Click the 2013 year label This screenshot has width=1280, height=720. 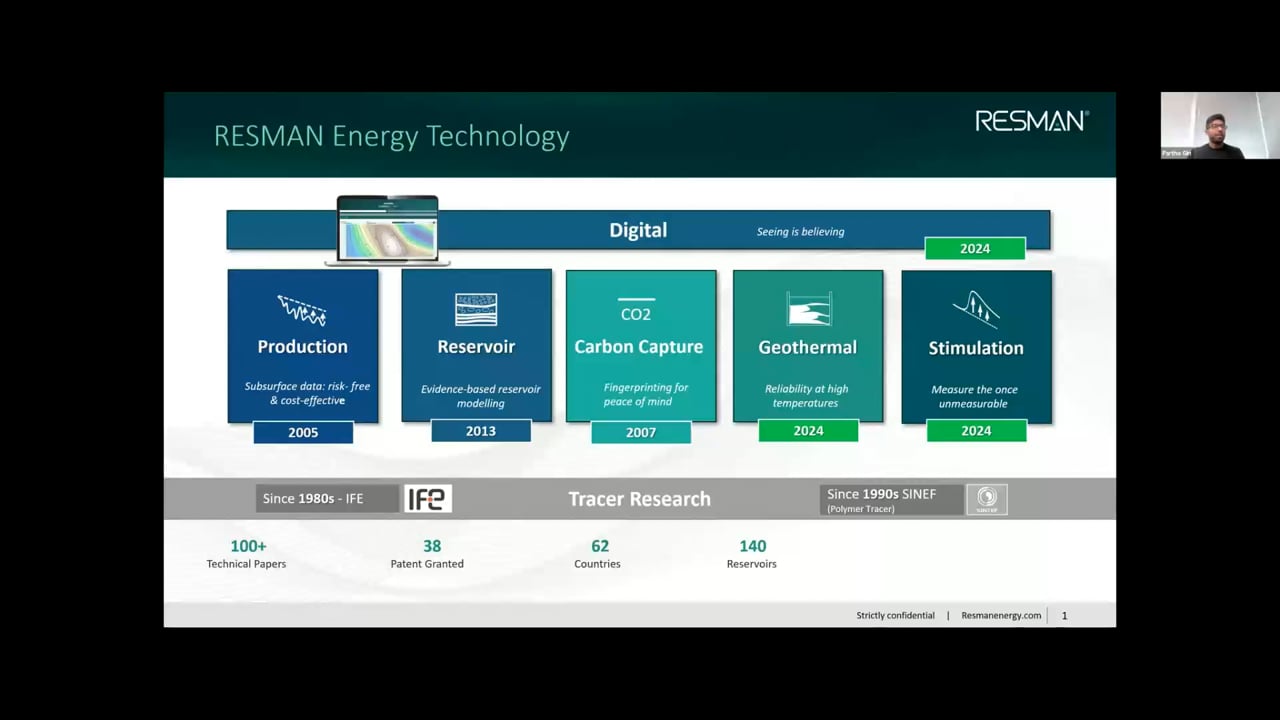pyautogui.click(x=481, y=431)
